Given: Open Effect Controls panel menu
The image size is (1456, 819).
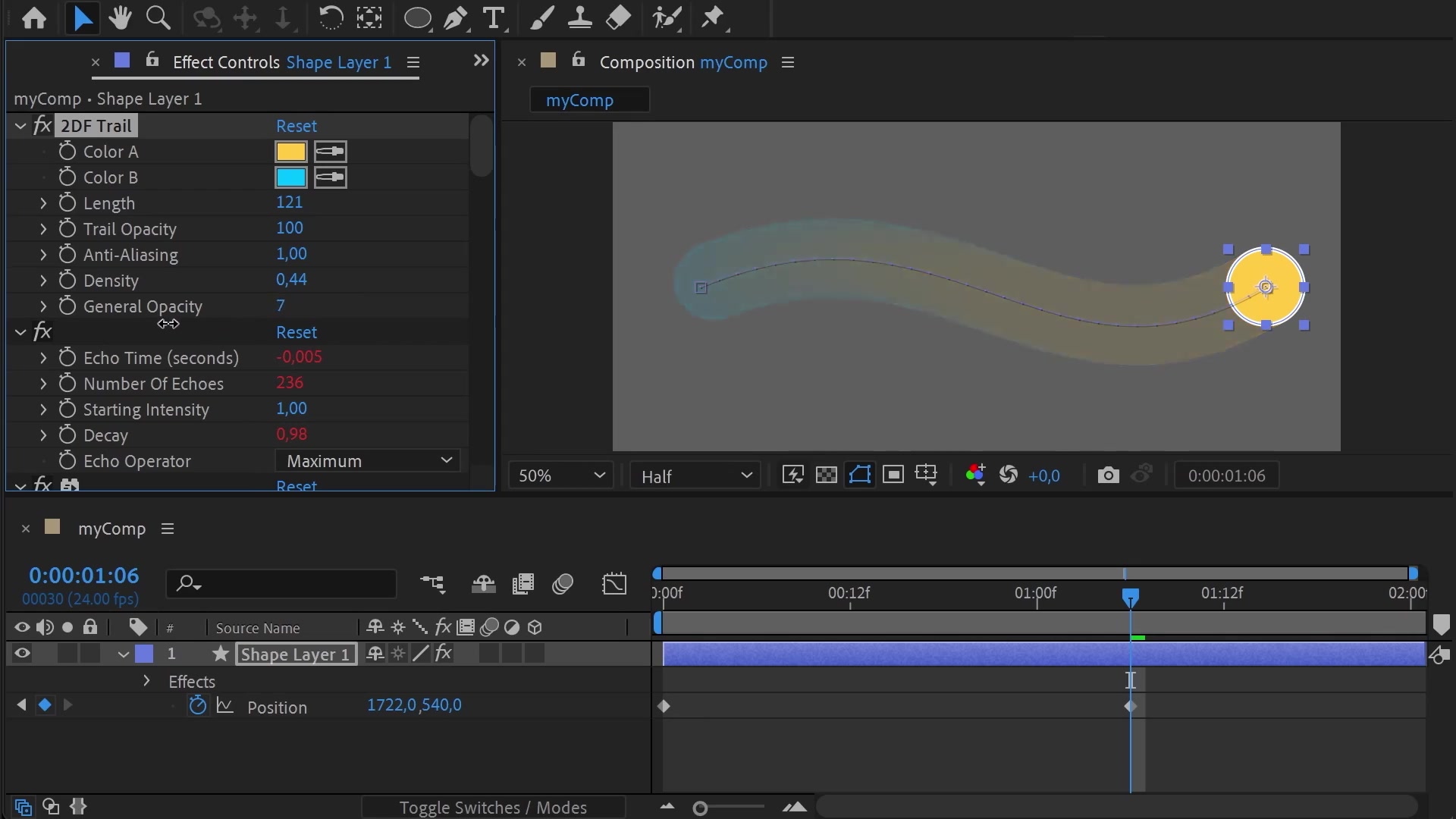Looking at the screenshot, I should [x=413, y=62].
